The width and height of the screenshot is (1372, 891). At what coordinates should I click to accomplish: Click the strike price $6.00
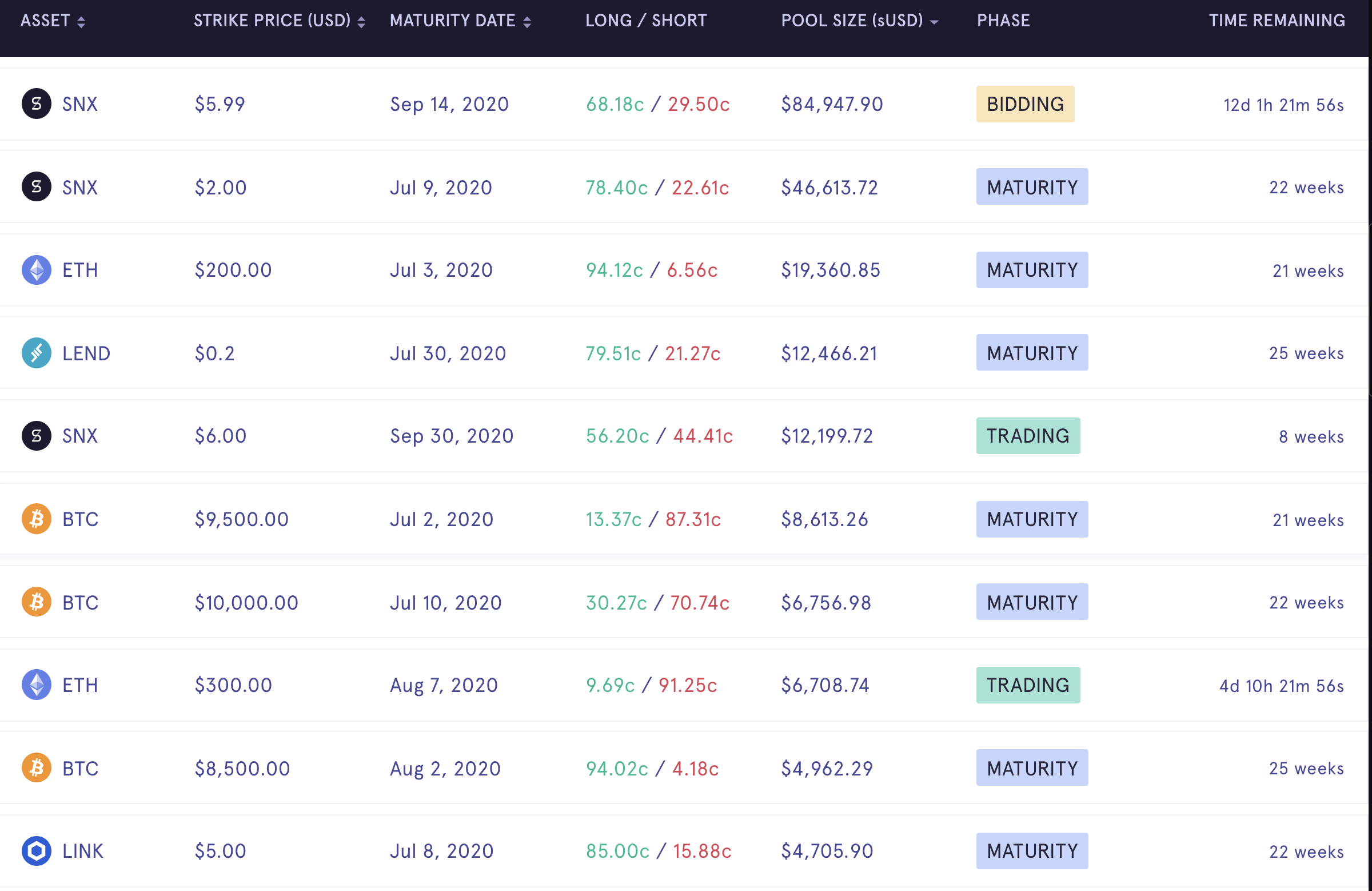pyautogui.click(x=220, y=436)
